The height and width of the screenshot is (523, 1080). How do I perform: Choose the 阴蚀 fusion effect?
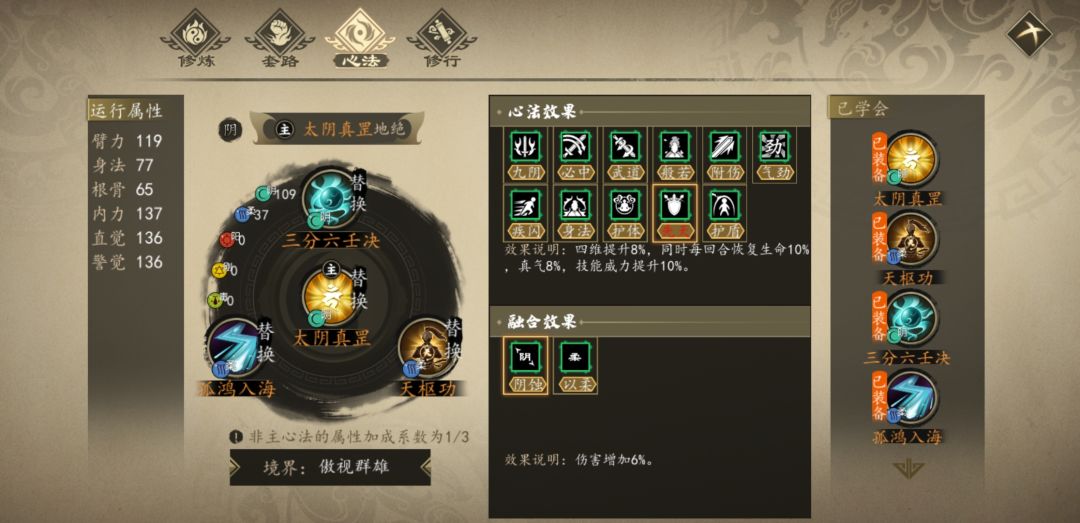click(x=526, y=365)
